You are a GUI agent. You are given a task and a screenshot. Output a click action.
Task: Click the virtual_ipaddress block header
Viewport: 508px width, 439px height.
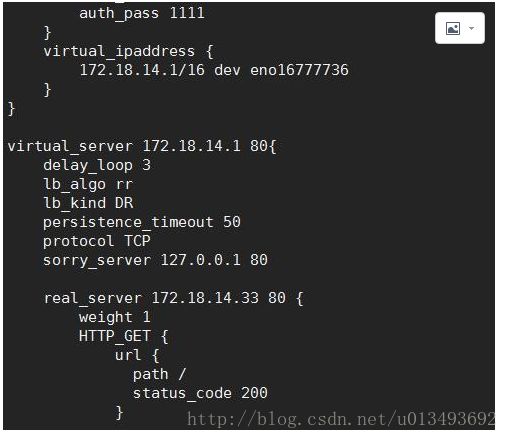click(128, 52)
